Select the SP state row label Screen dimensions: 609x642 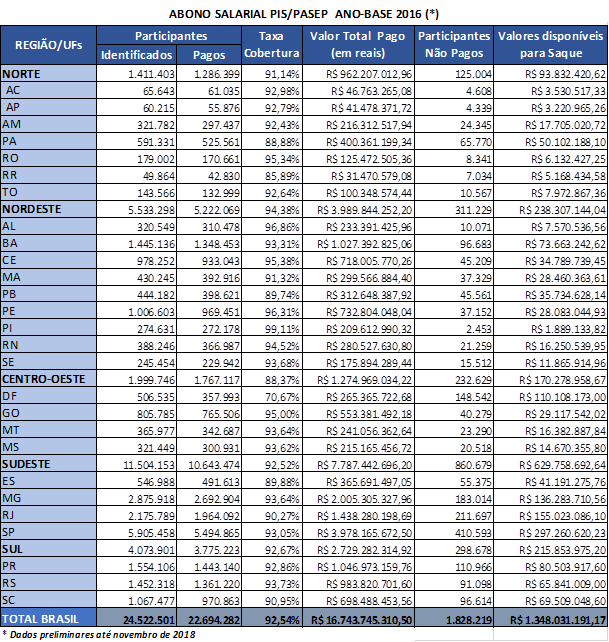[x=11, y=532]
